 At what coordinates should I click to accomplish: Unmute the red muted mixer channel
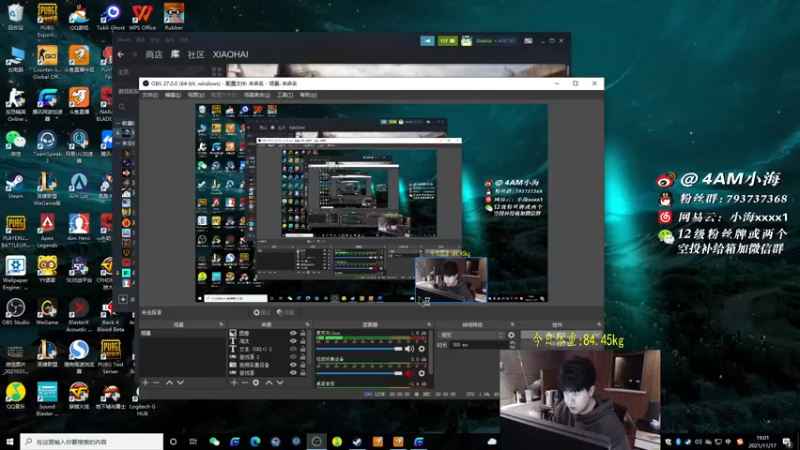click(x=409, y=373)
